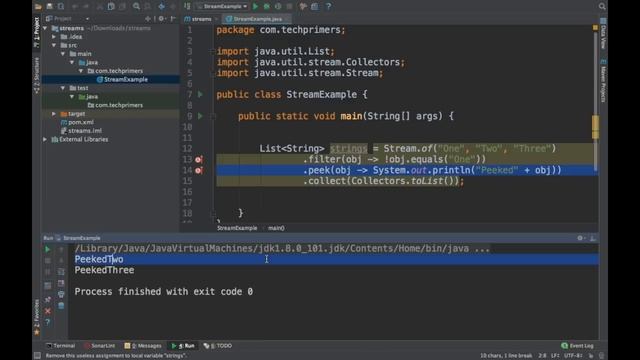This screenshot has height=360, width=640.
Task: Select pom.xml in the project tree
Action: (x=77, y=122)
